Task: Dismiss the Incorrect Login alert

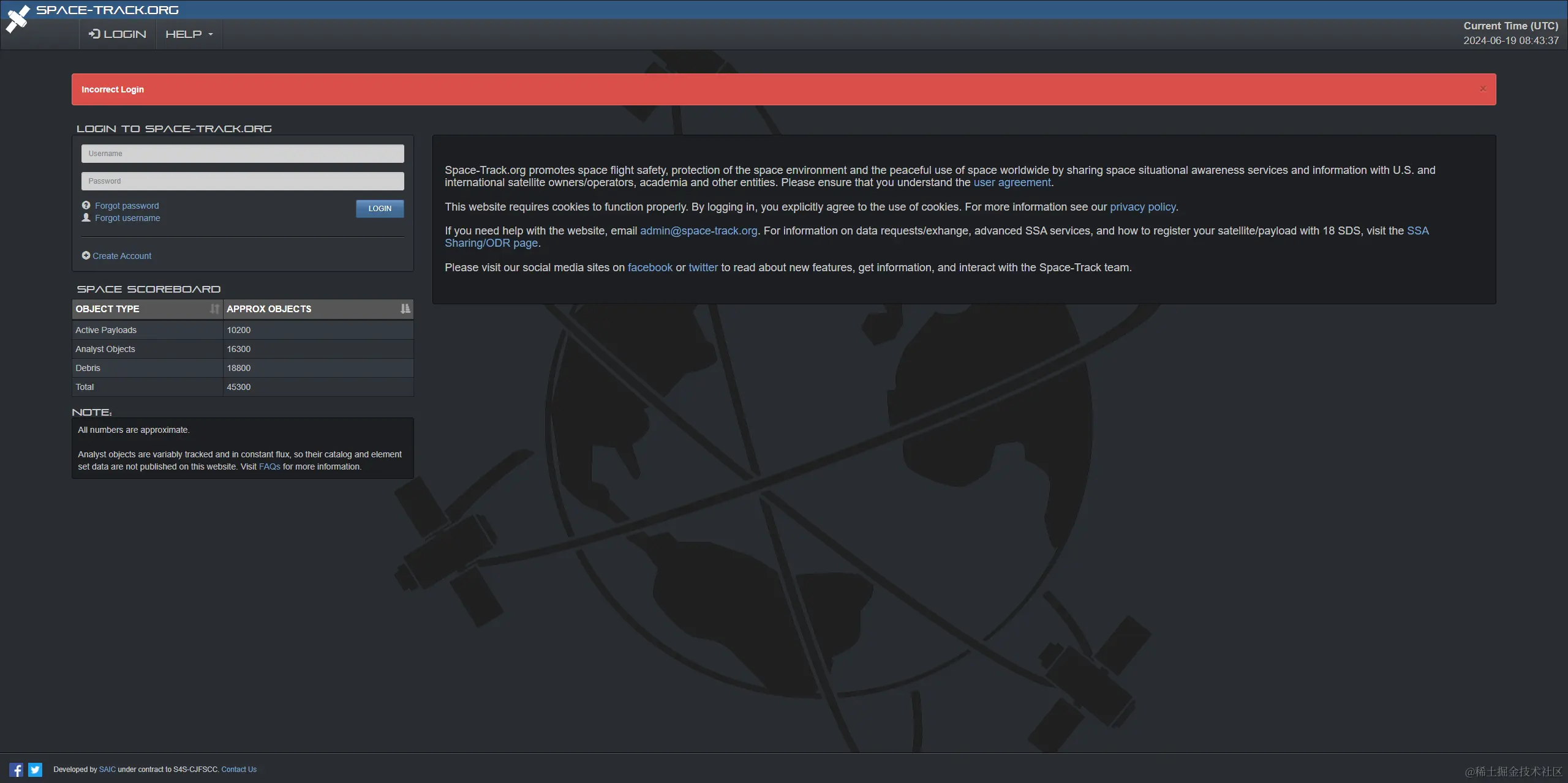Action: 1483,89
